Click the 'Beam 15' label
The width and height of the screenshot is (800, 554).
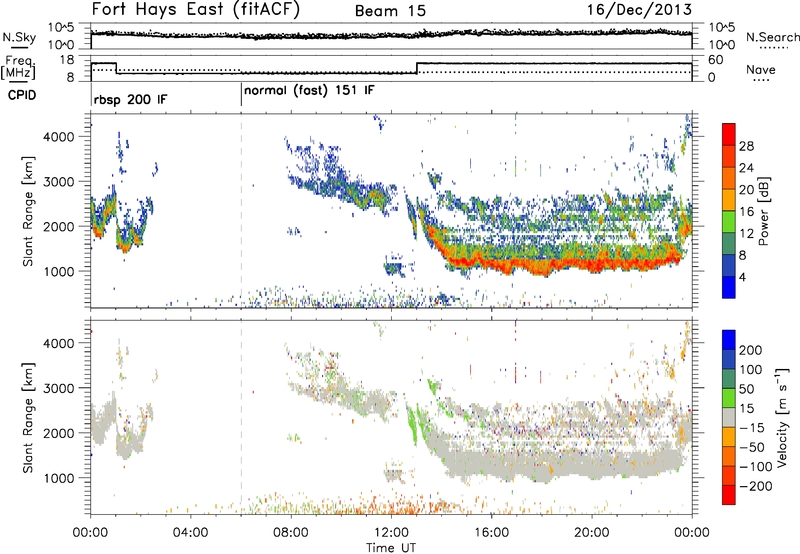click(390, 11)
